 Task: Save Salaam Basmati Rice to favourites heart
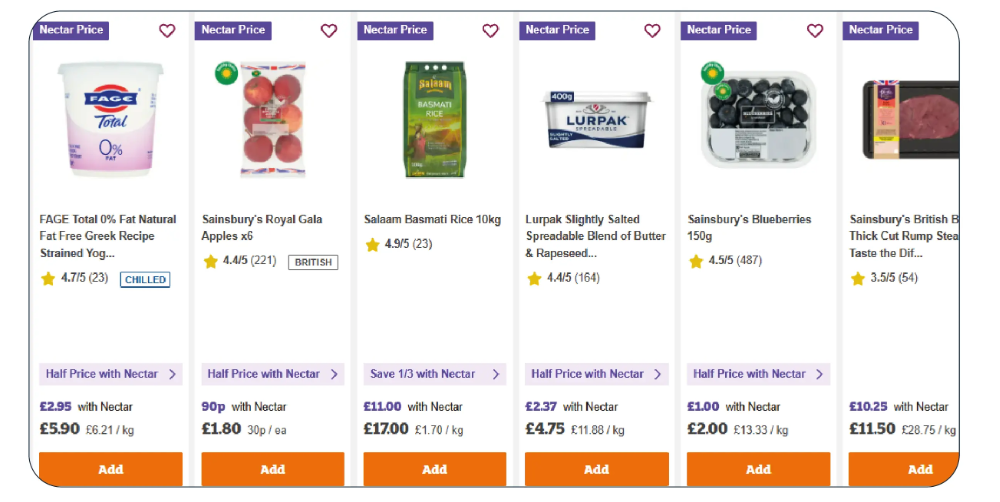click(x=490, y=31)
